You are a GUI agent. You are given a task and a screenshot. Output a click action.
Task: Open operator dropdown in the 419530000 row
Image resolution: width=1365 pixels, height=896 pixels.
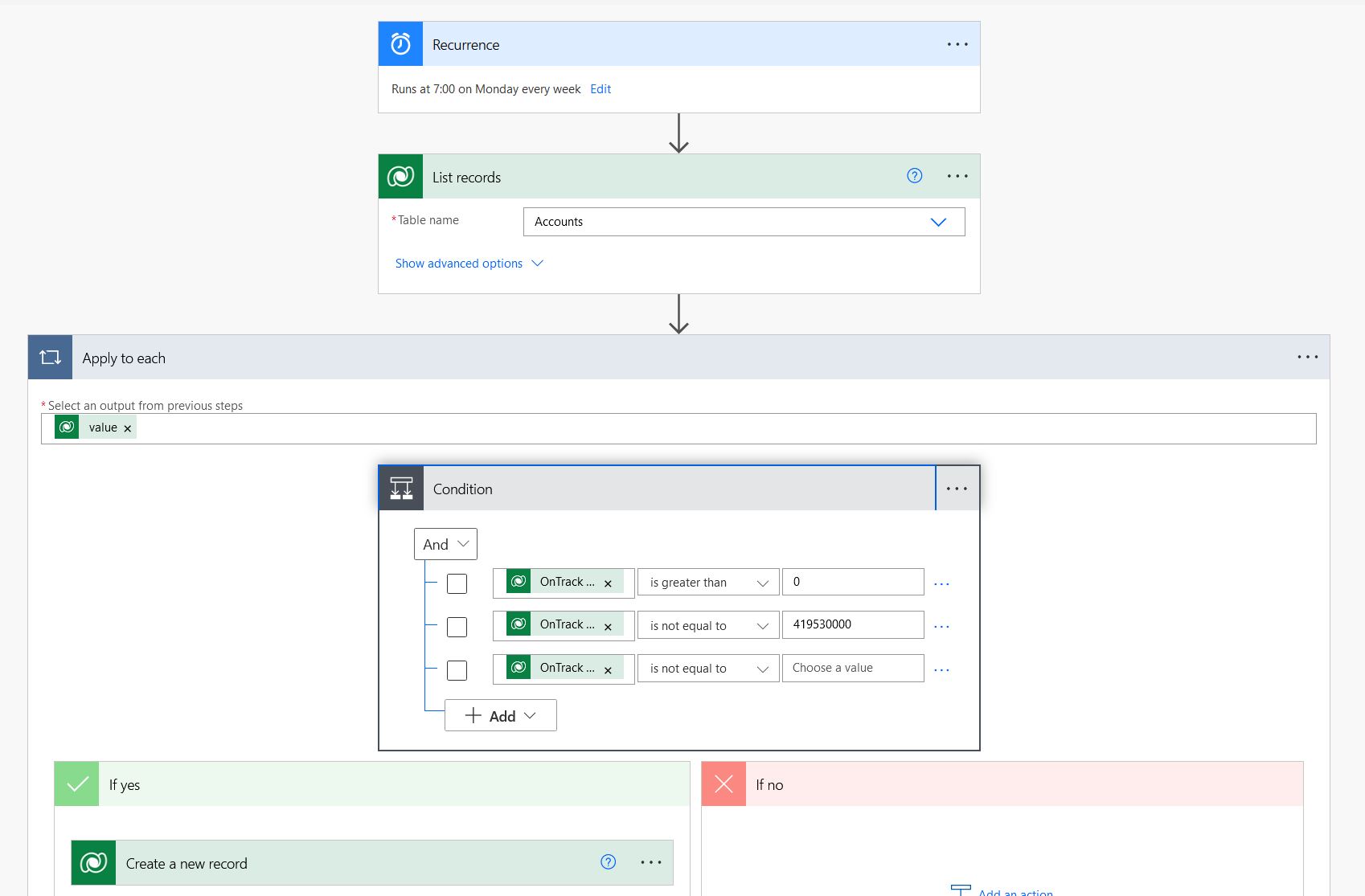[708, 625]
